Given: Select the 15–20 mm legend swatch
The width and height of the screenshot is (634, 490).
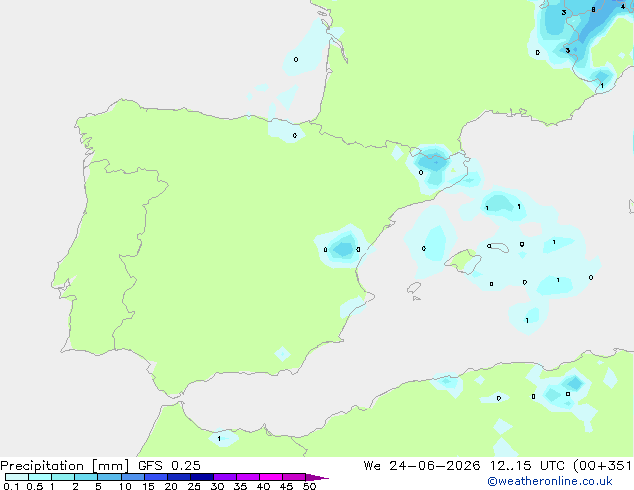Looking at the screenshot, I should (x=155, y=477).
